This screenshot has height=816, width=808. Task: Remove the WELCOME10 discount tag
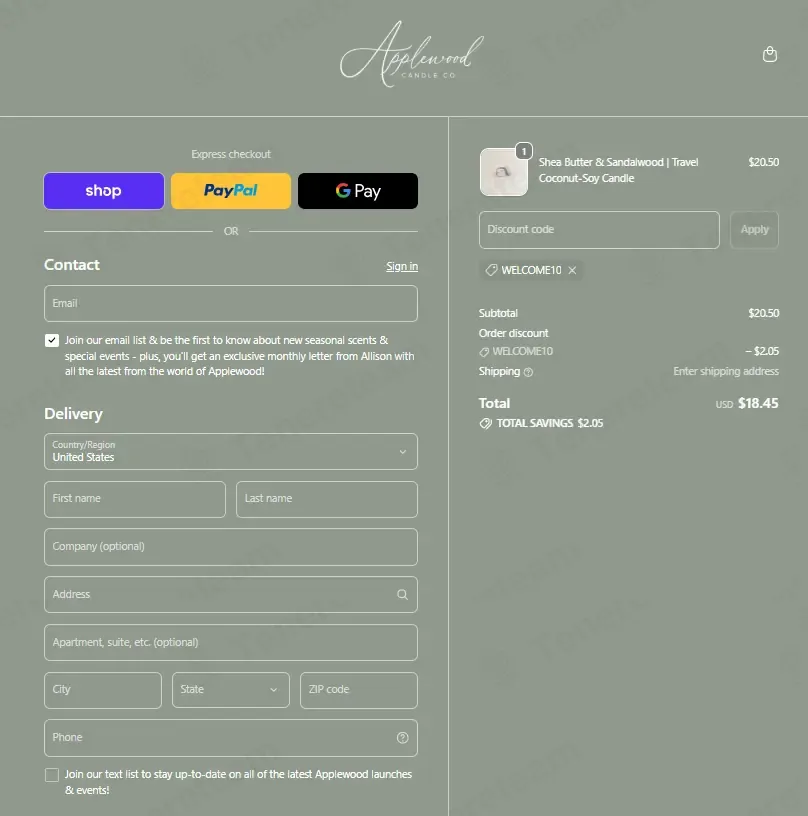coord(572,270)
